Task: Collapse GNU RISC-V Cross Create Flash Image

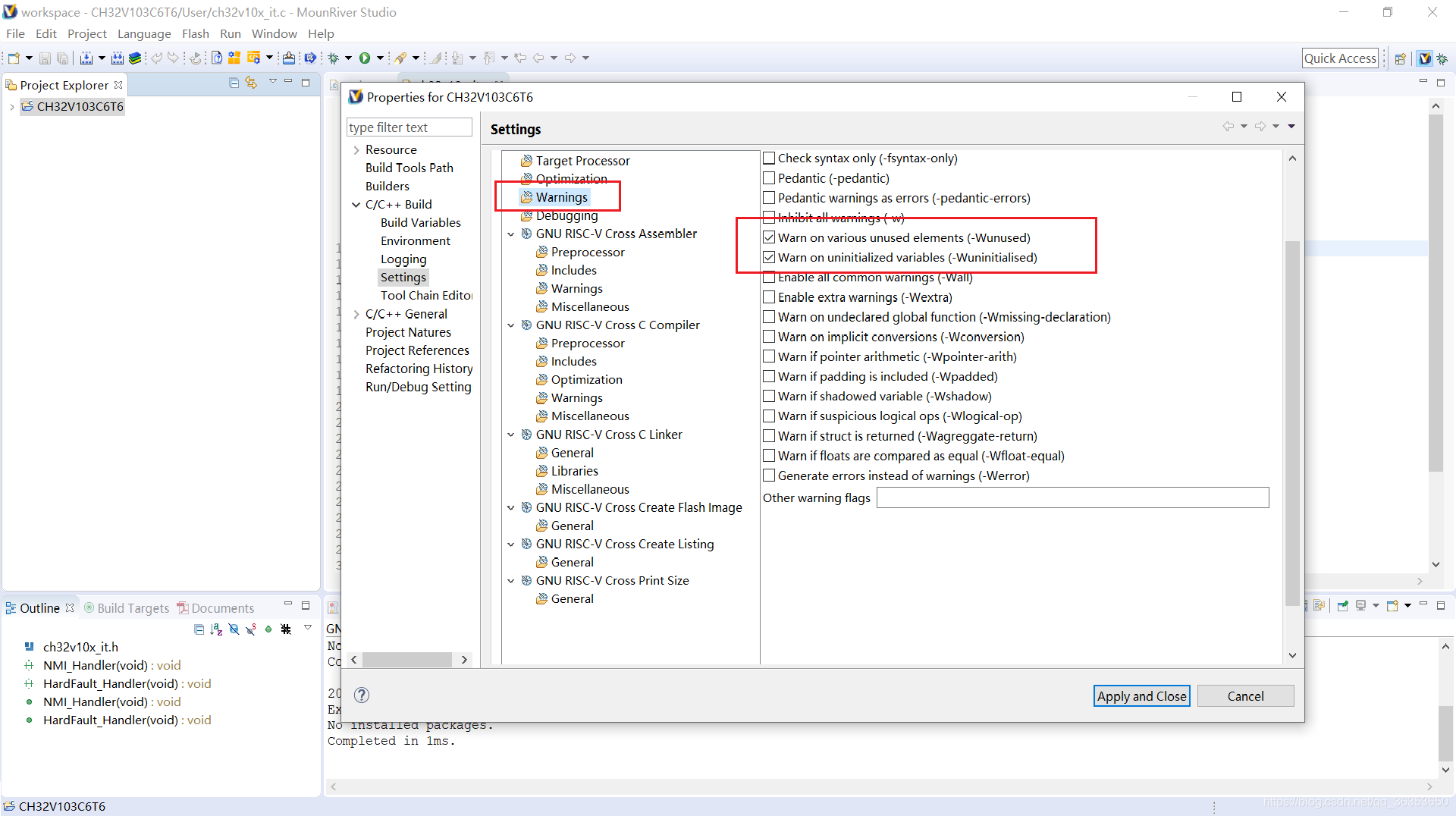Action: [511, 507]
